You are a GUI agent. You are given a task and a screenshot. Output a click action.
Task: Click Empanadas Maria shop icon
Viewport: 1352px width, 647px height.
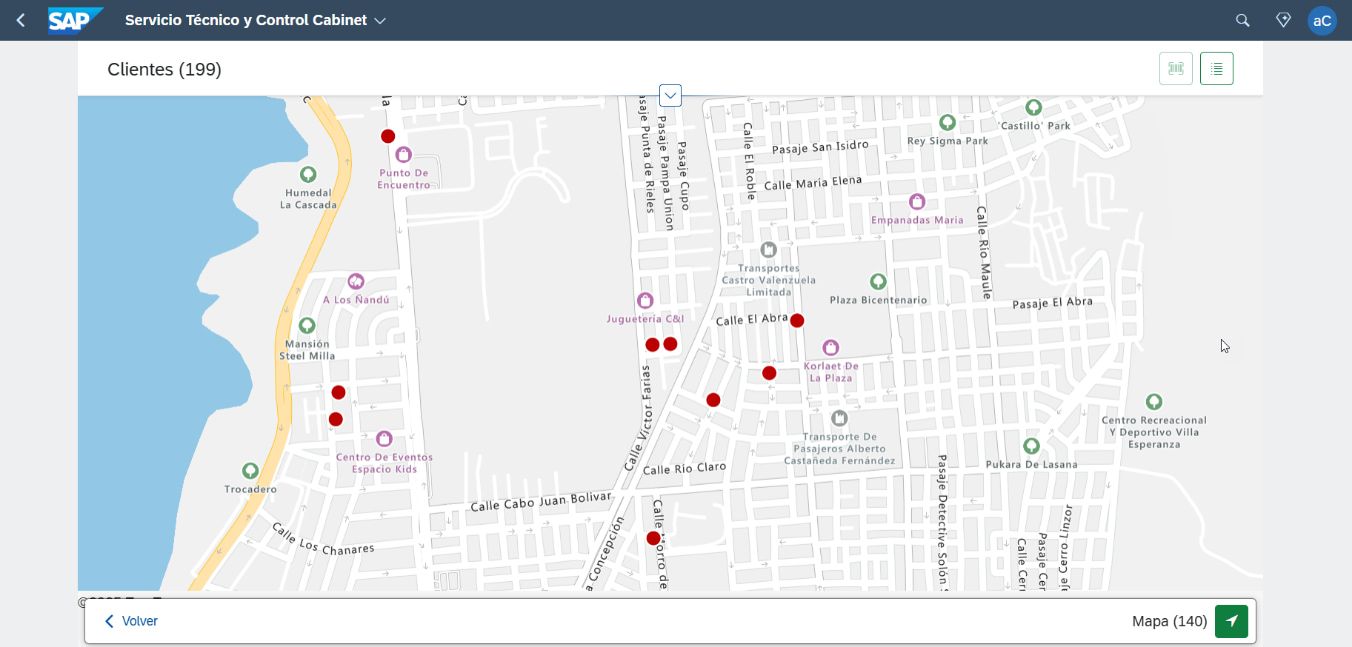coord(917,202)
